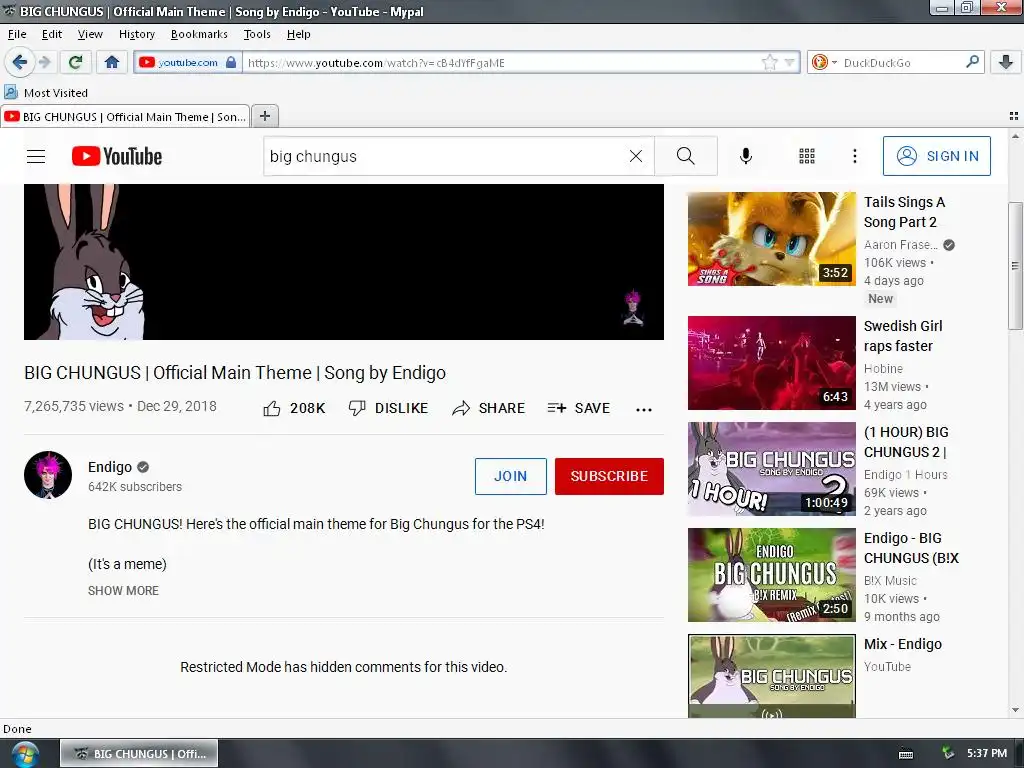Screen dimensions: 1024x768
Task: Open the YouTube hamburger guide menu
Action: (36, 156)
